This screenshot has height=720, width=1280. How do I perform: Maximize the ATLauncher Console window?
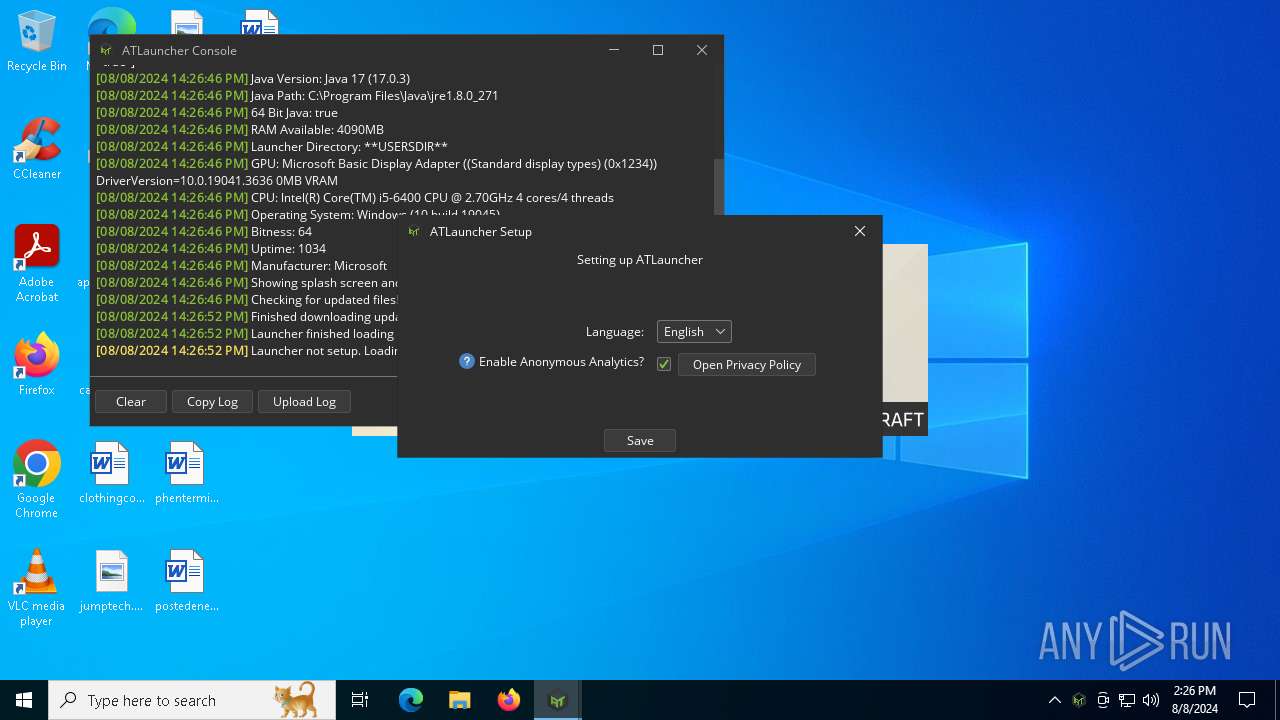pyautogui.click(x=658, y=50)
